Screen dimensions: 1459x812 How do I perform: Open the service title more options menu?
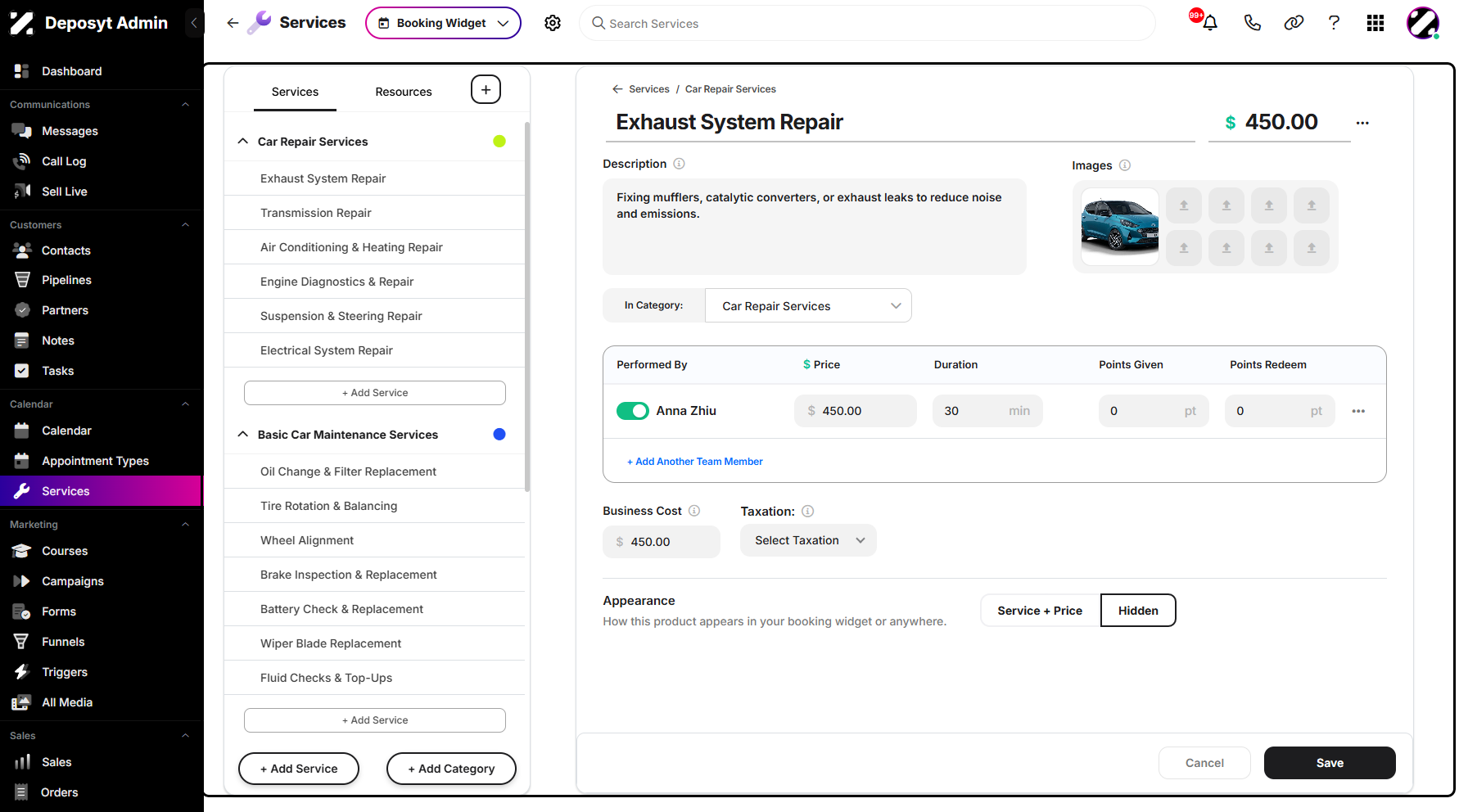(x=1362, y=123)
